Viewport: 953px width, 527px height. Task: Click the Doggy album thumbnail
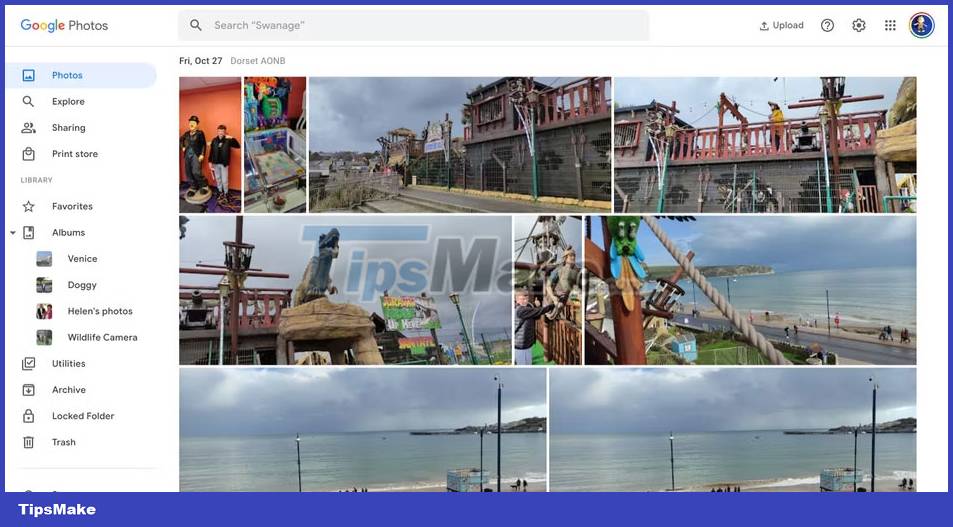point(44,285)
